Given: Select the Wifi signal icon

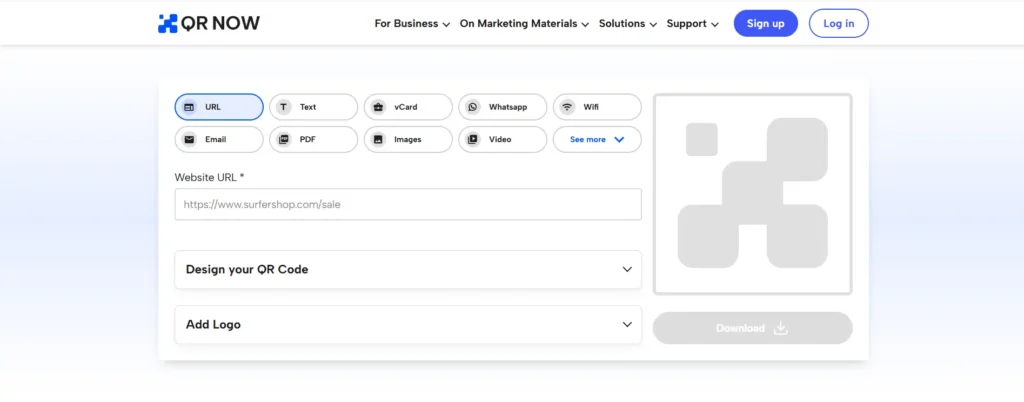Looking at the screenshot, I should (x=567, y=107).
